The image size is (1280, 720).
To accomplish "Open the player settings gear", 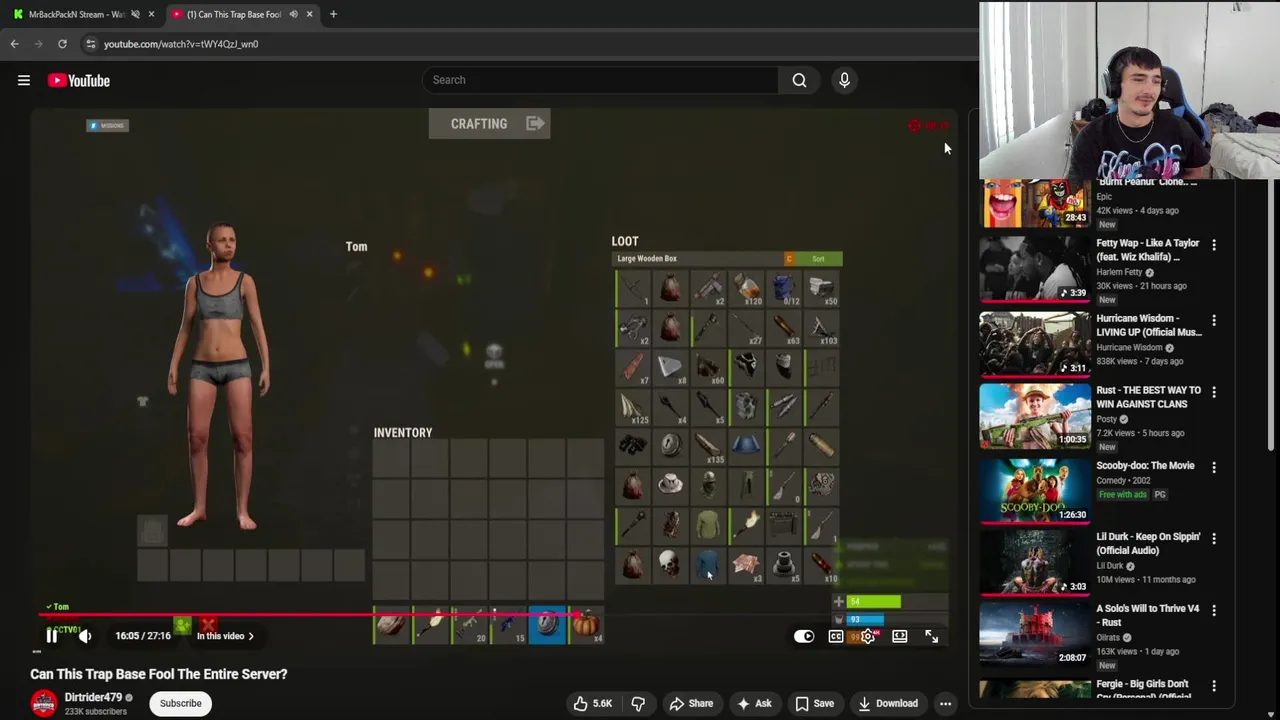I will pyautogui.click(x=868, y=636).
